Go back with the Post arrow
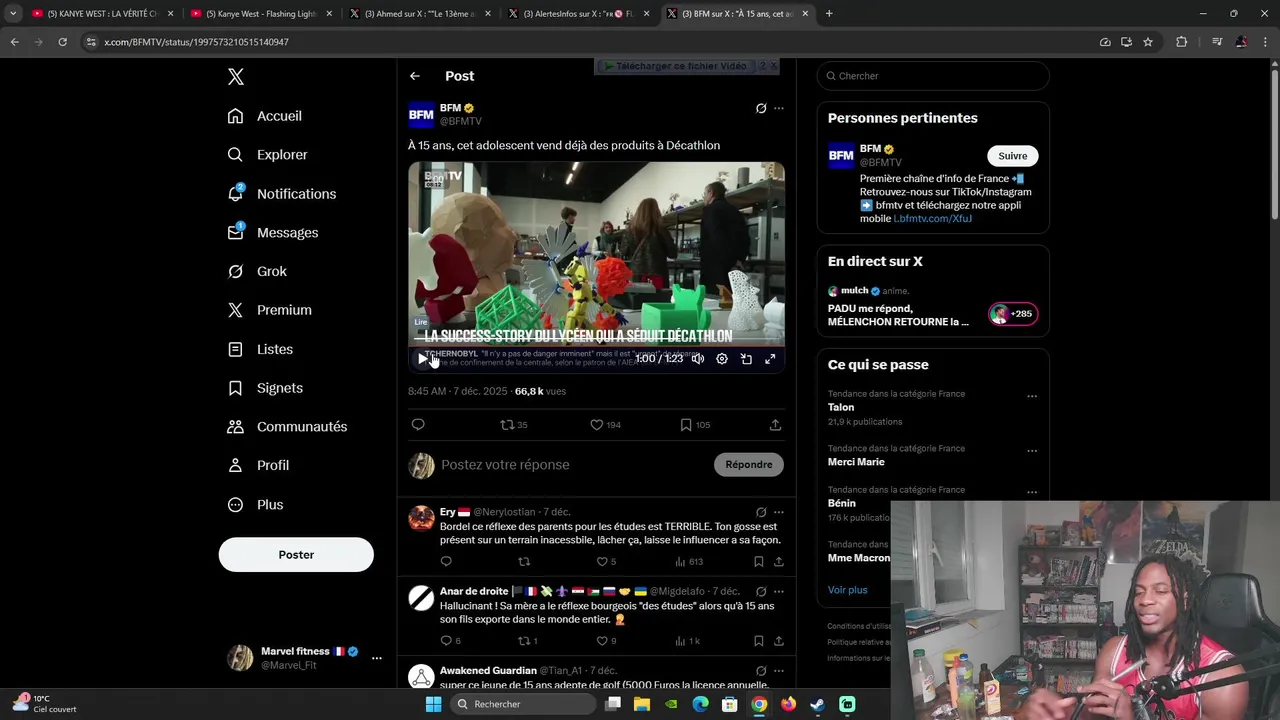This screenshot has height=720, width=1280. pos(415,76)
